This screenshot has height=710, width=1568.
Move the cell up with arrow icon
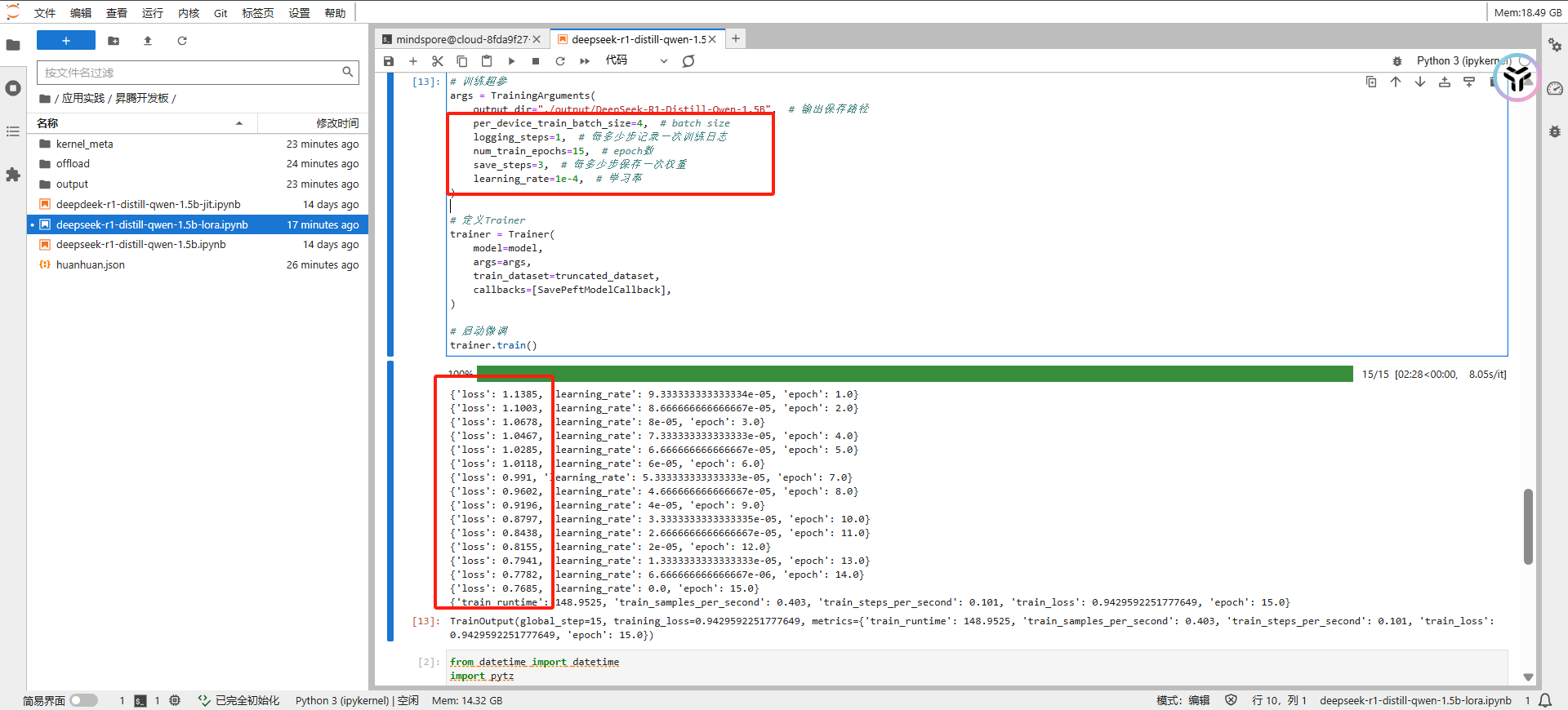pyautogui.click(x=1396, y=82)
